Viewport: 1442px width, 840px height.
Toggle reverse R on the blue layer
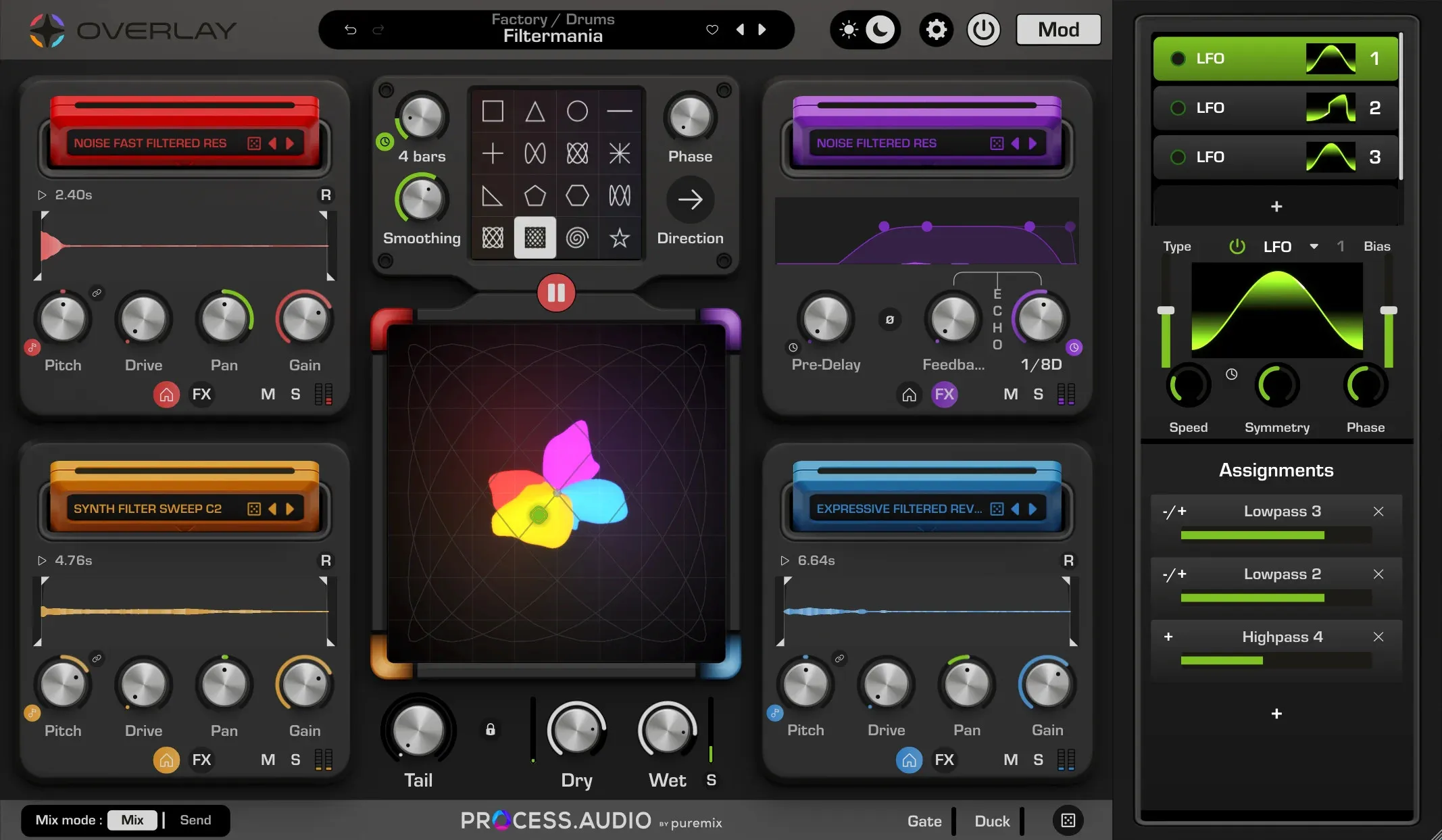(x=1068, y=561)
